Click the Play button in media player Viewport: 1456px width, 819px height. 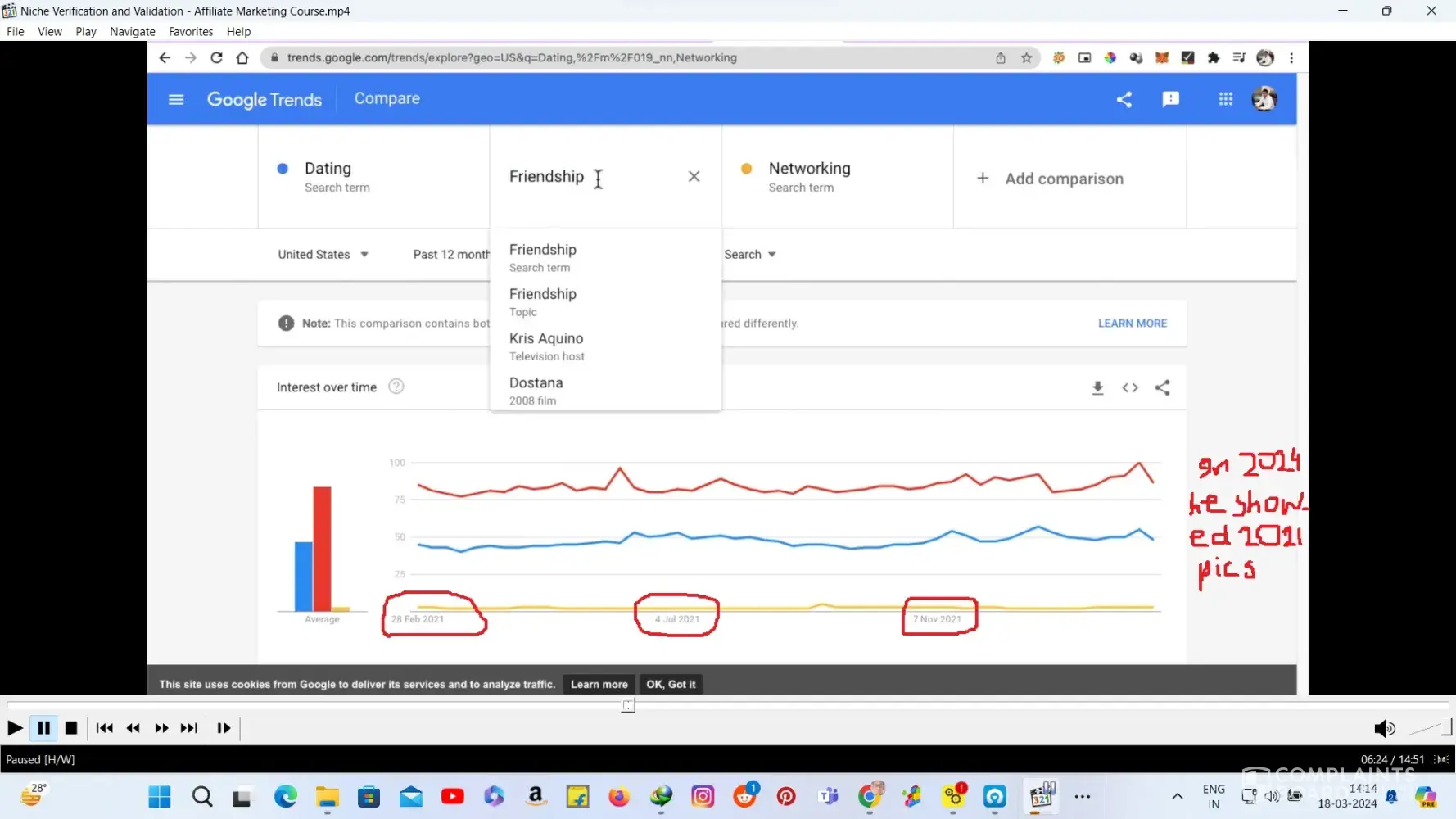(15, 728)
